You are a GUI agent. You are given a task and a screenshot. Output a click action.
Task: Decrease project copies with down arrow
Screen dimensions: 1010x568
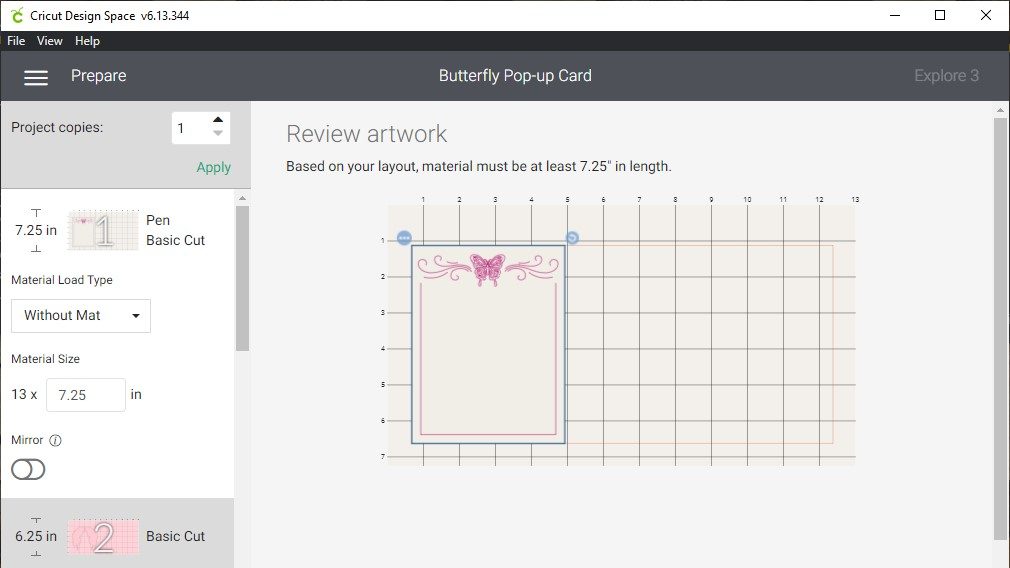[x=218, y=133]
